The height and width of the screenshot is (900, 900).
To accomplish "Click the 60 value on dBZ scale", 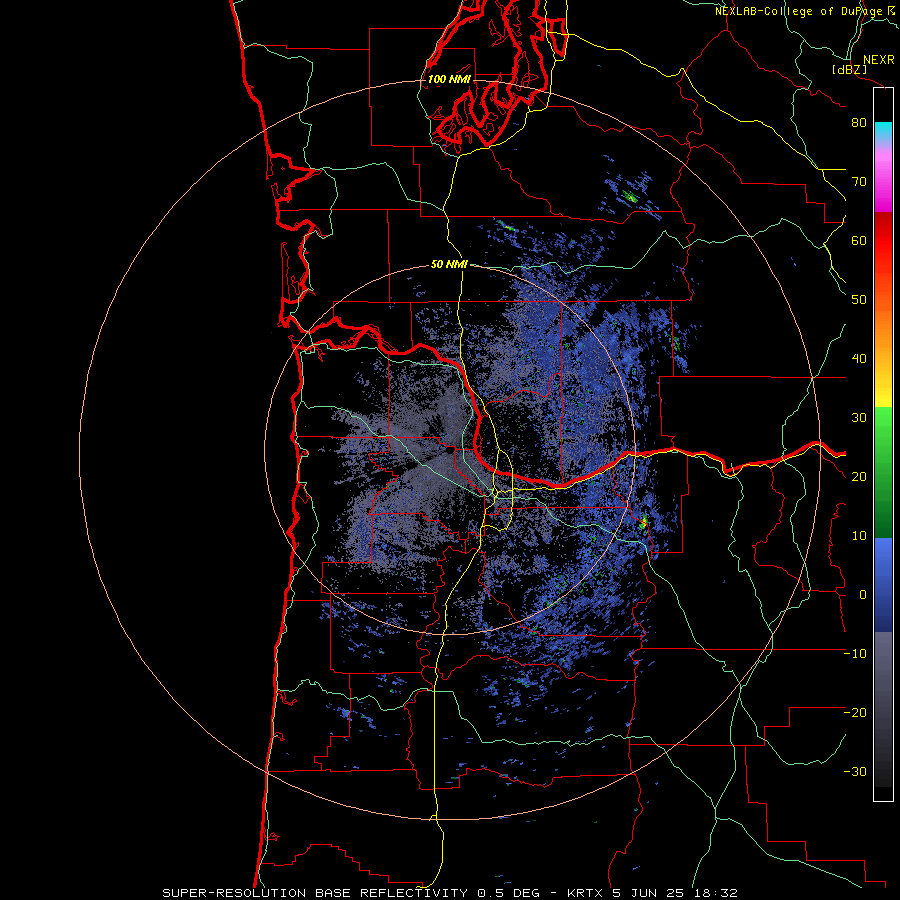I will [859, 240].
